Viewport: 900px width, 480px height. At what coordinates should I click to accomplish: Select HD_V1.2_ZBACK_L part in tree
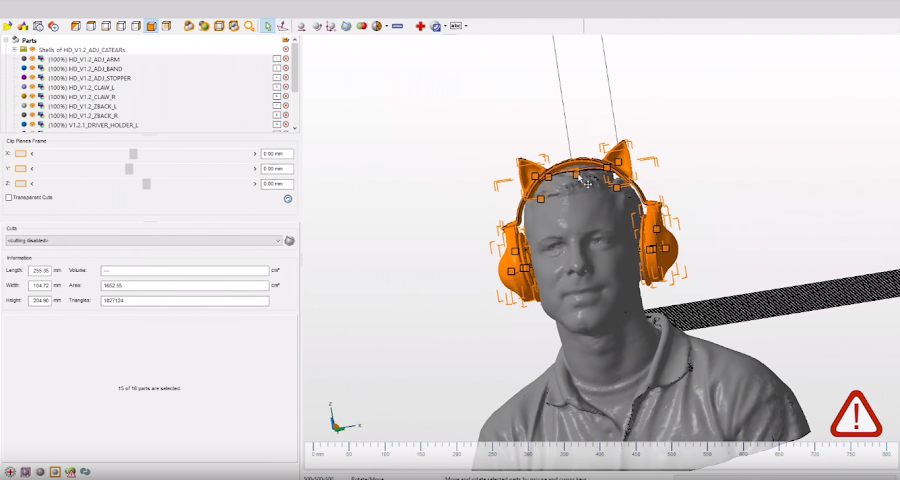click(83, 106)
